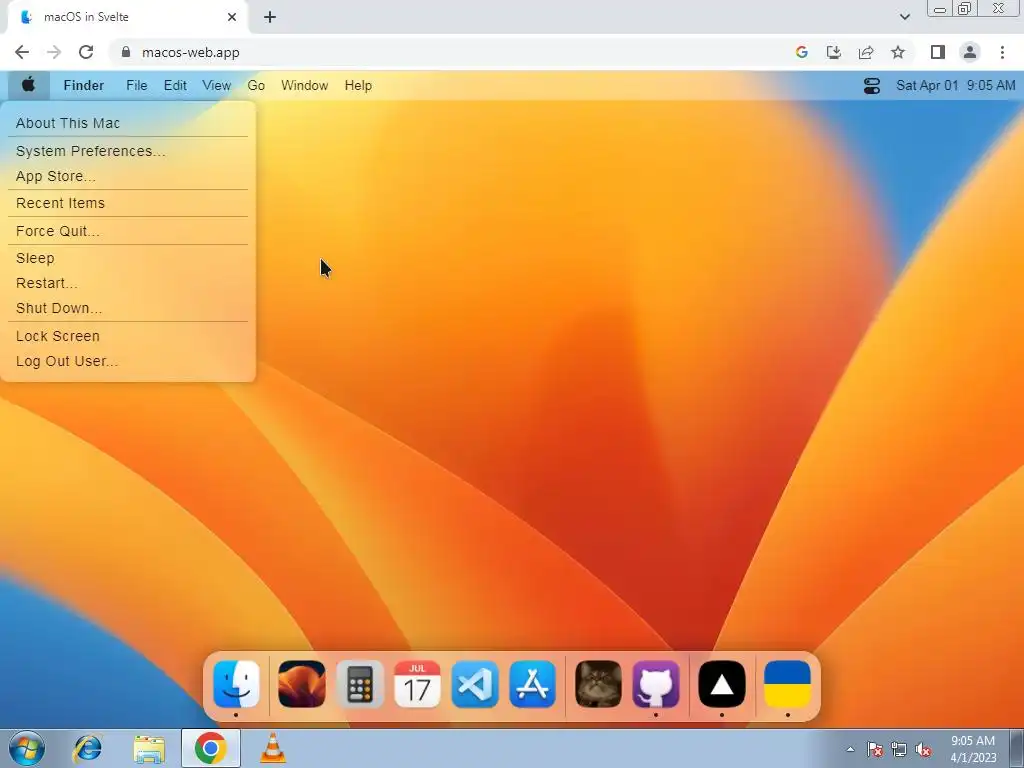Open Windows Explorer folder in taskbar
1024x768 pixels.
point(149,748)
